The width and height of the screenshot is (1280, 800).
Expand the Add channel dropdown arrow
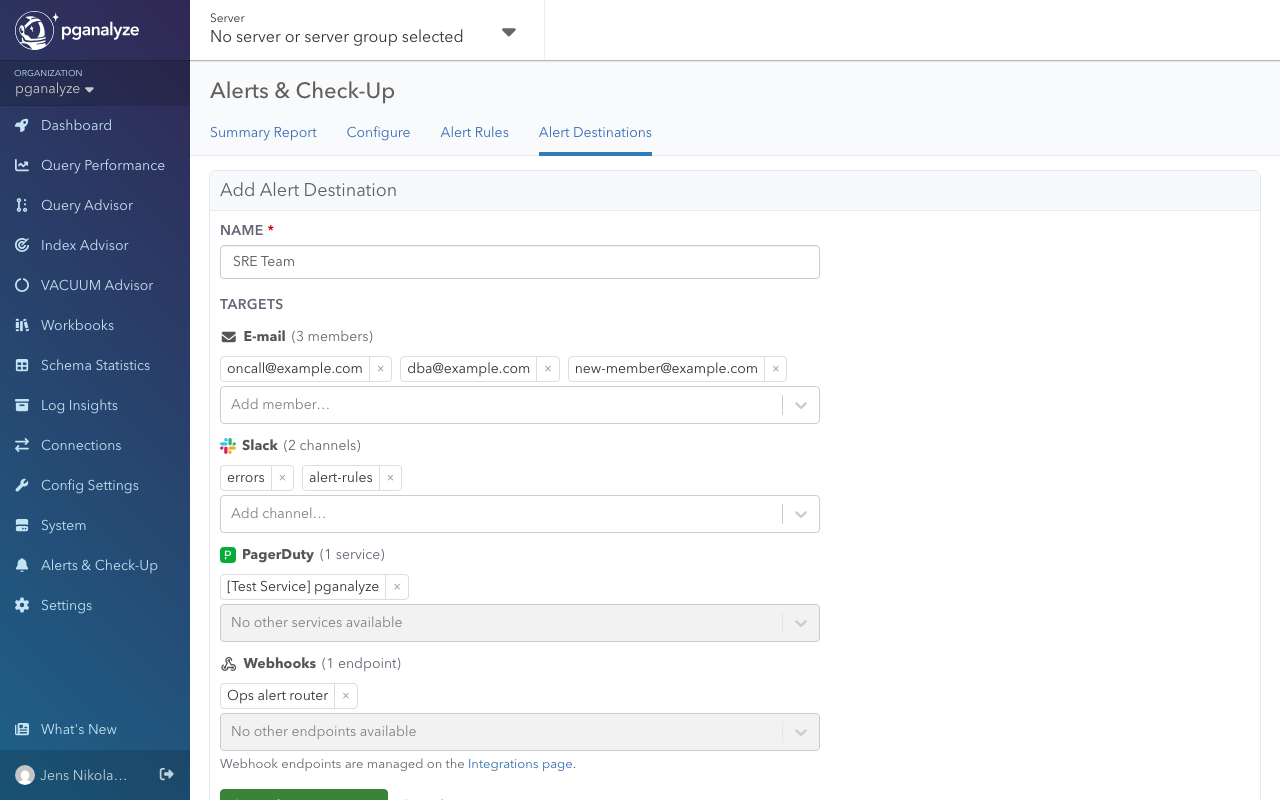(801, 514)
